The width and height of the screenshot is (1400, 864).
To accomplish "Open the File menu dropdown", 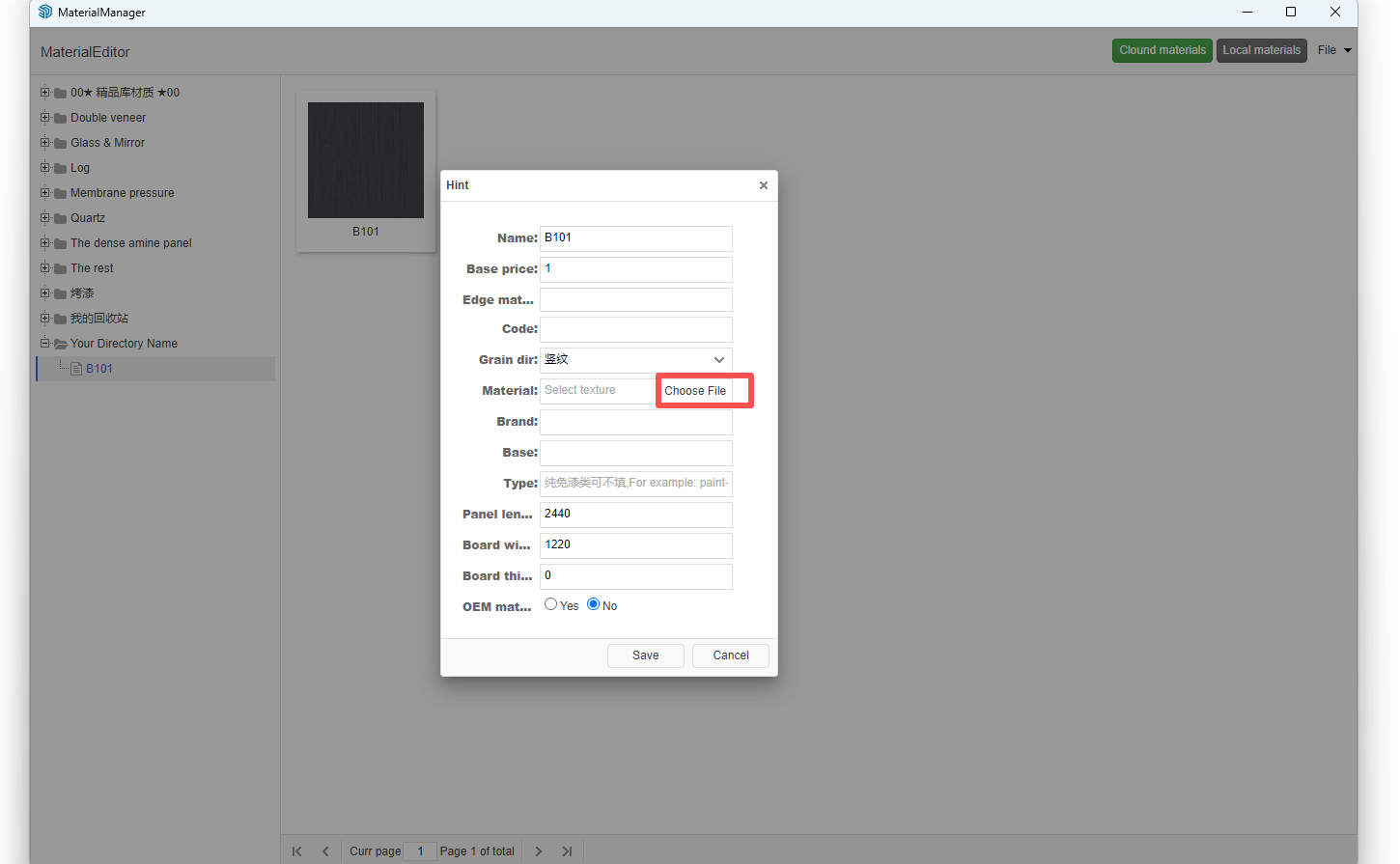I will pos(1334,50).
